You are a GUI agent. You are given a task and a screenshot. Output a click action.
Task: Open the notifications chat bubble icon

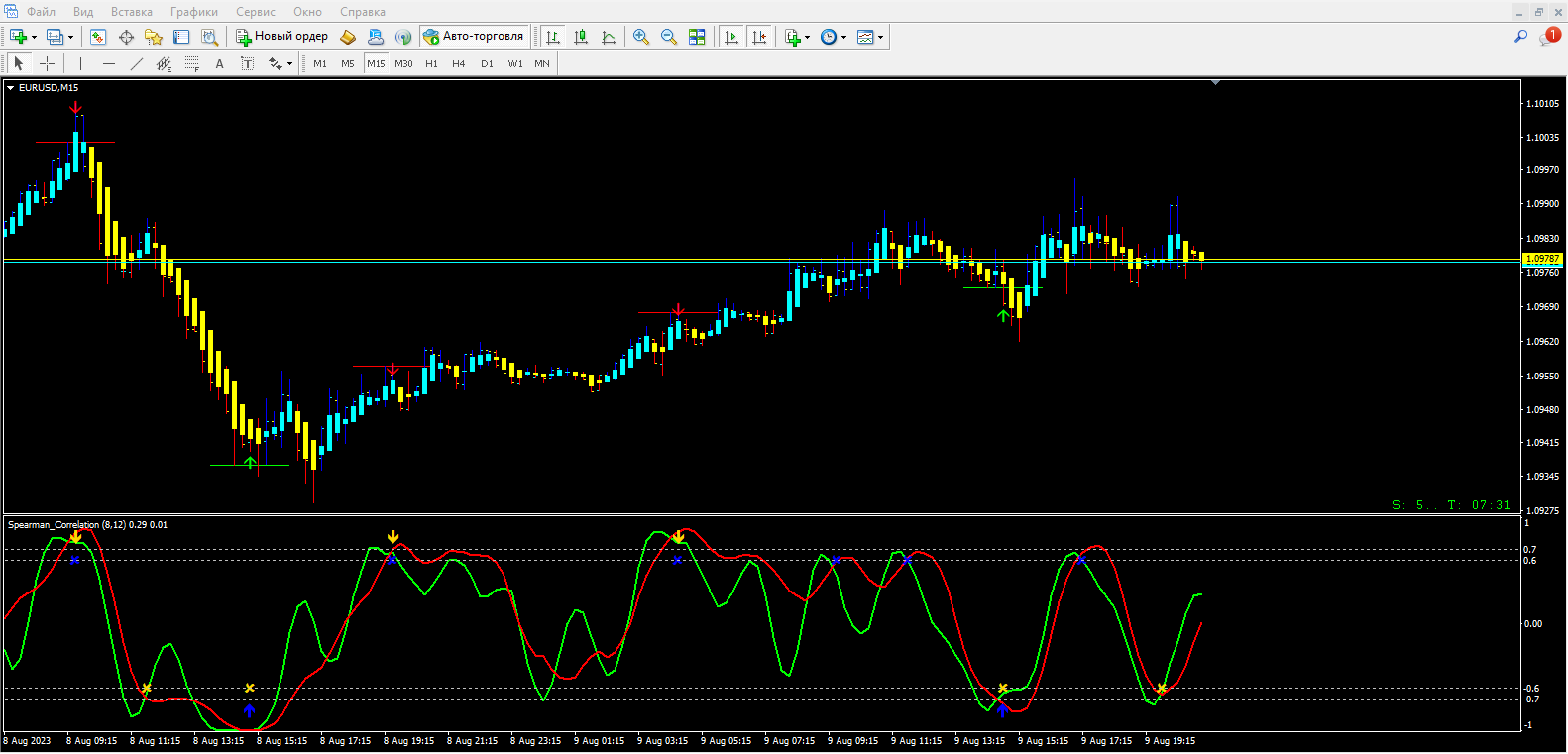tap(1549, 37)
